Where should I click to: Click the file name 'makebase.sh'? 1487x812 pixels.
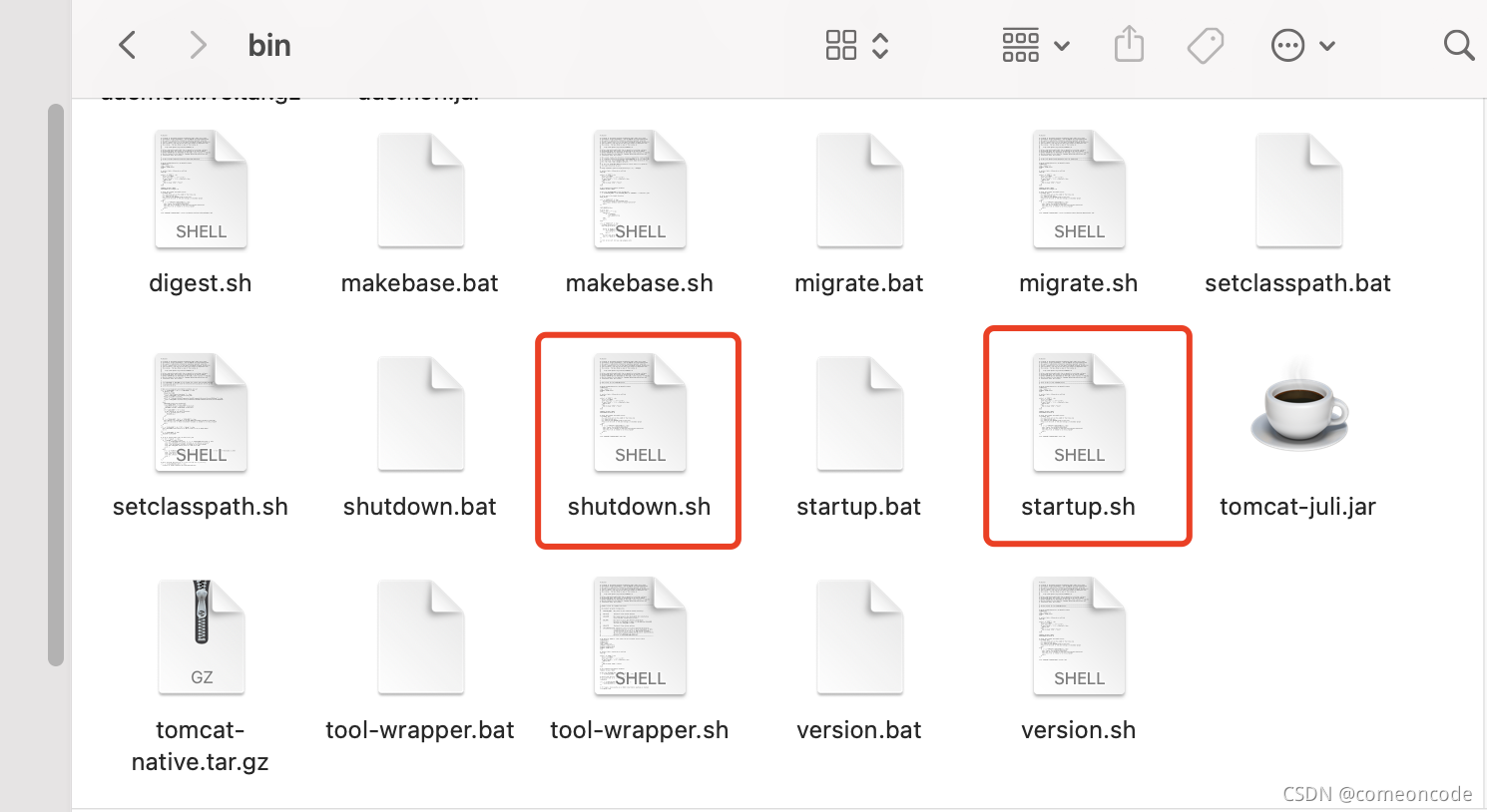640,283
